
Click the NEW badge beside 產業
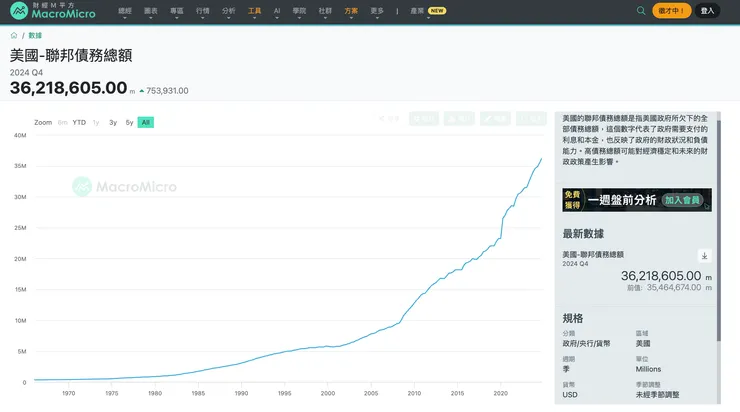[x=436, y=11]
